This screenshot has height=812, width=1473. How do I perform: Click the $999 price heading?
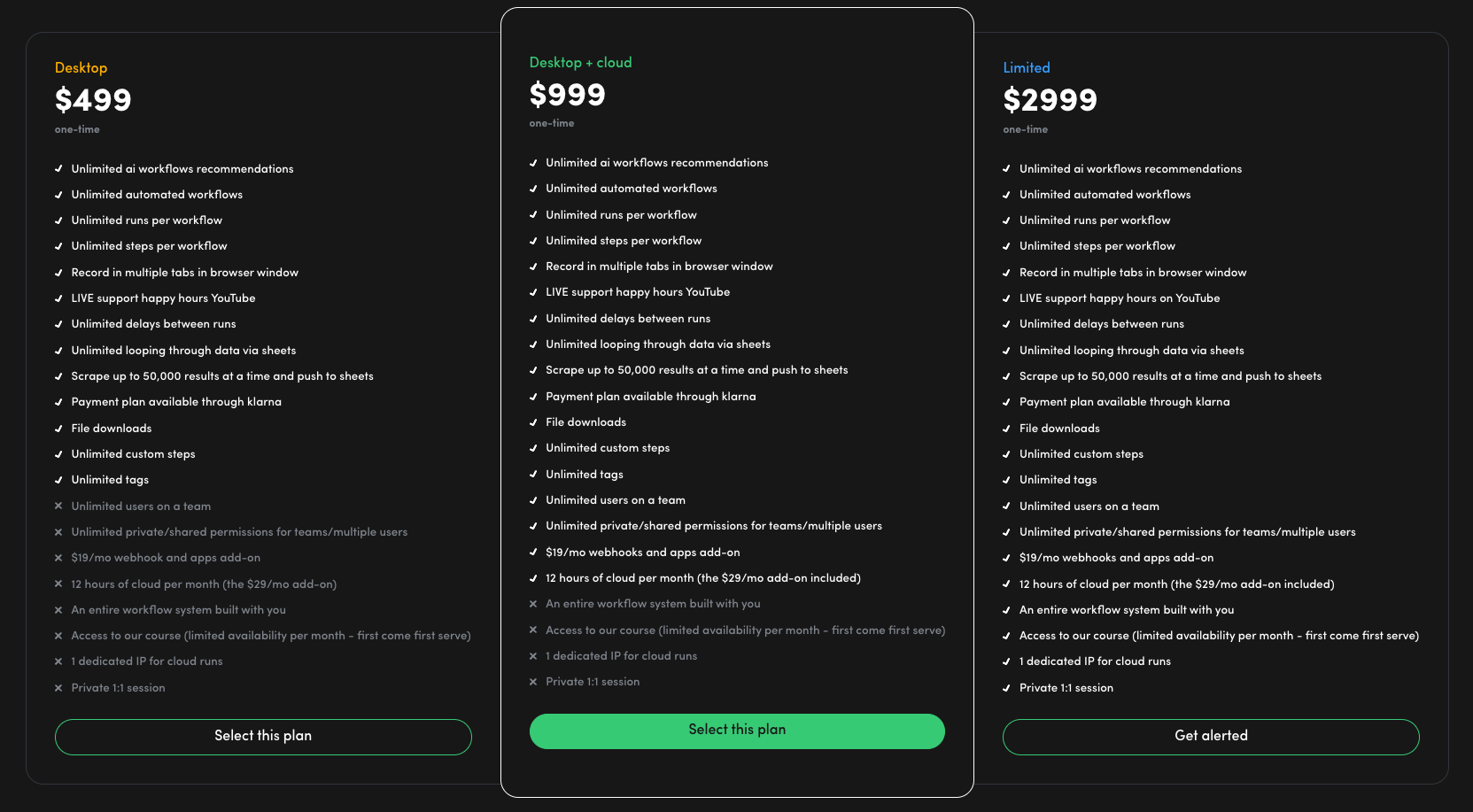point(567,95)
